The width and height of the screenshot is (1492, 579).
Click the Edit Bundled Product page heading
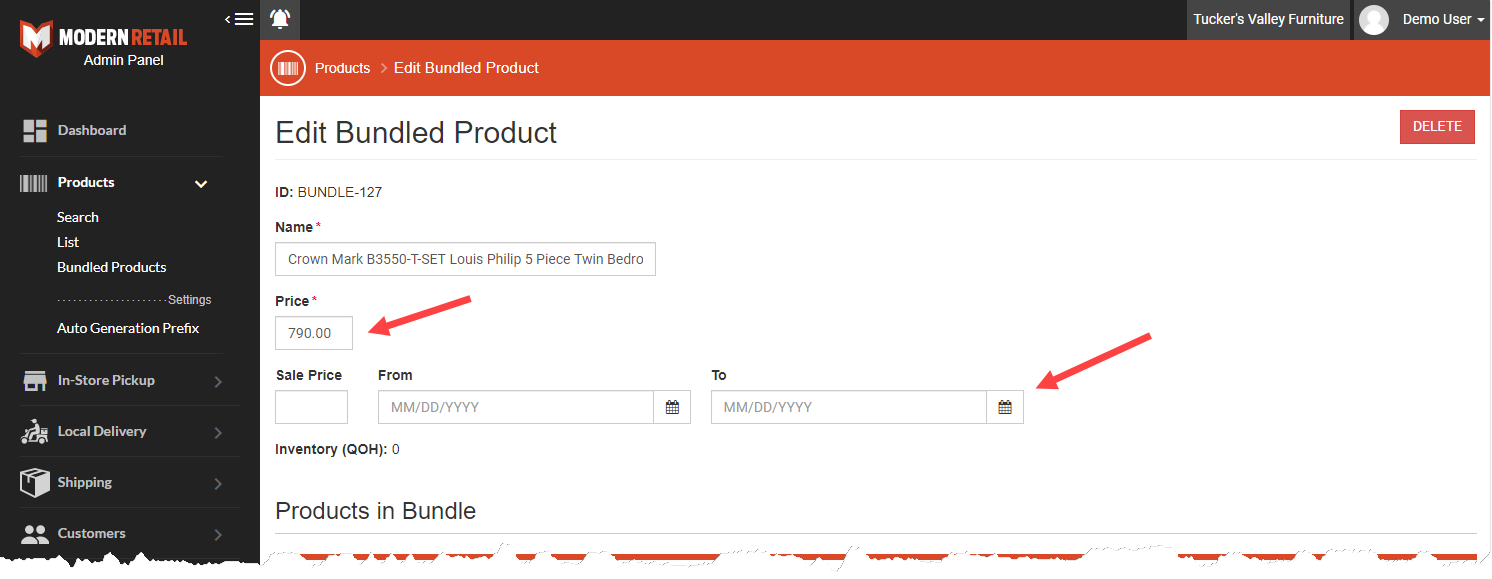(x=416, y=133)
